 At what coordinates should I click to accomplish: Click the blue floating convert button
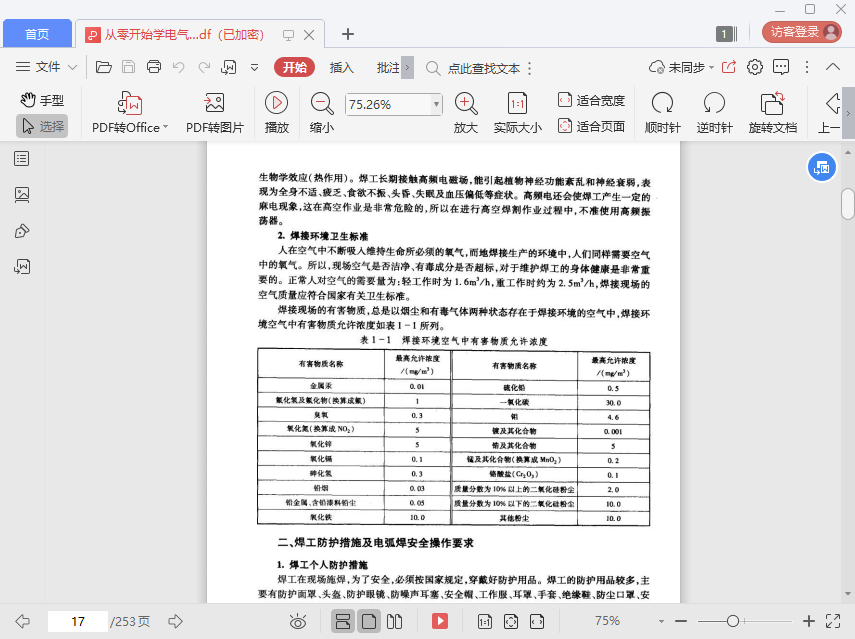point(822,167)
